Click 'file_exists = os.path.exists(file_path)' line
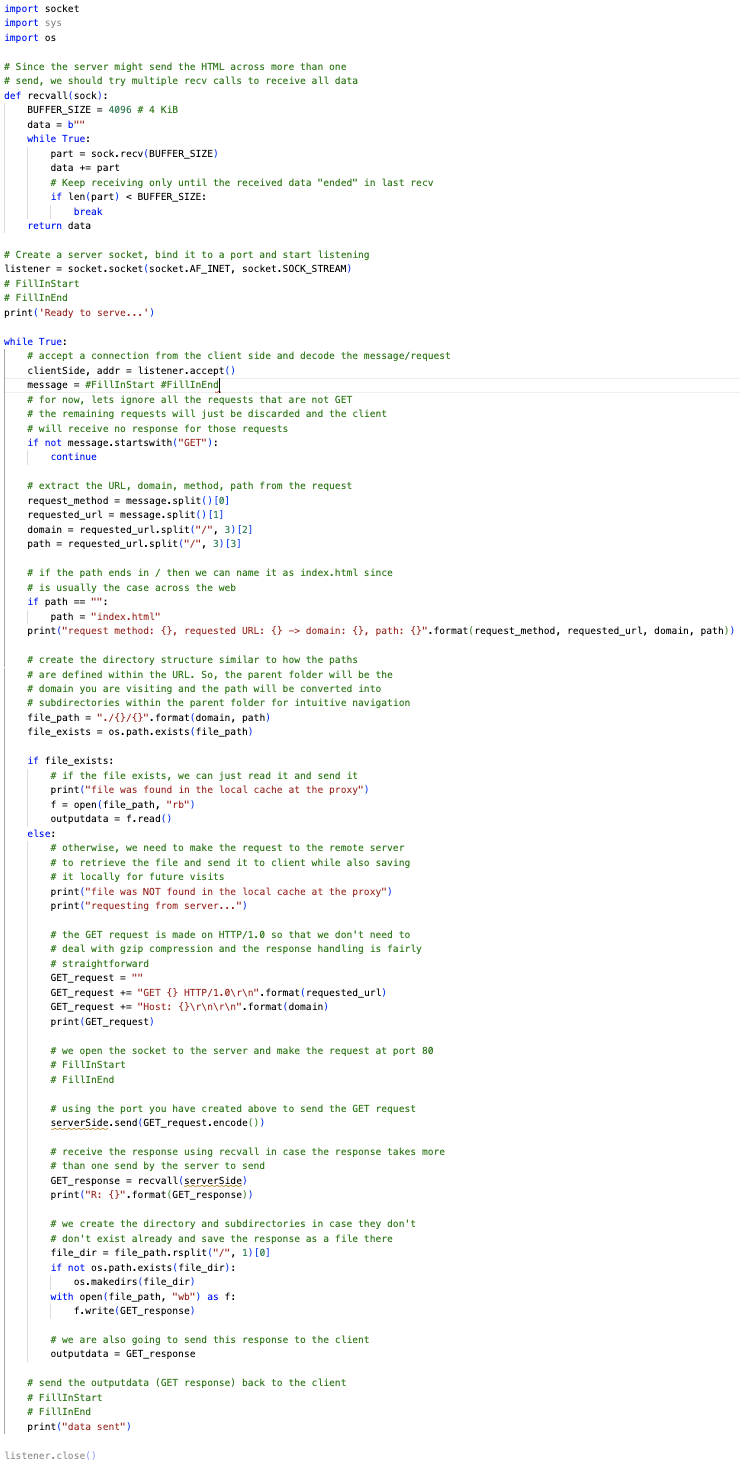Image resolution: width=740 pixels, height=1470 pixels. pyautogui.click(x=140, y=732)
